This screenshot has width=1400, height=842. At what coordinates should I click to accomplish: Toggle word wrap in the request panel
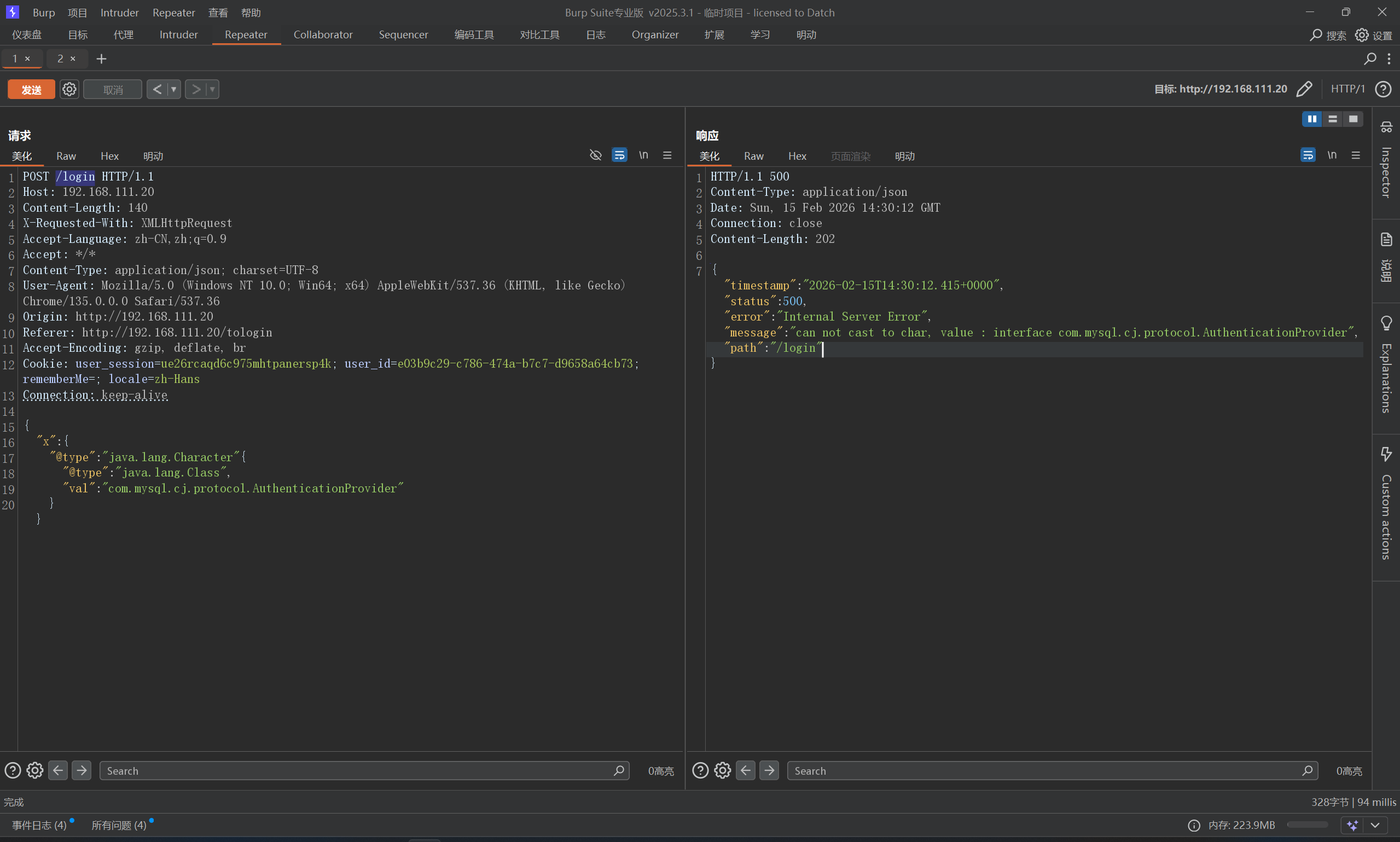(619, 155)
